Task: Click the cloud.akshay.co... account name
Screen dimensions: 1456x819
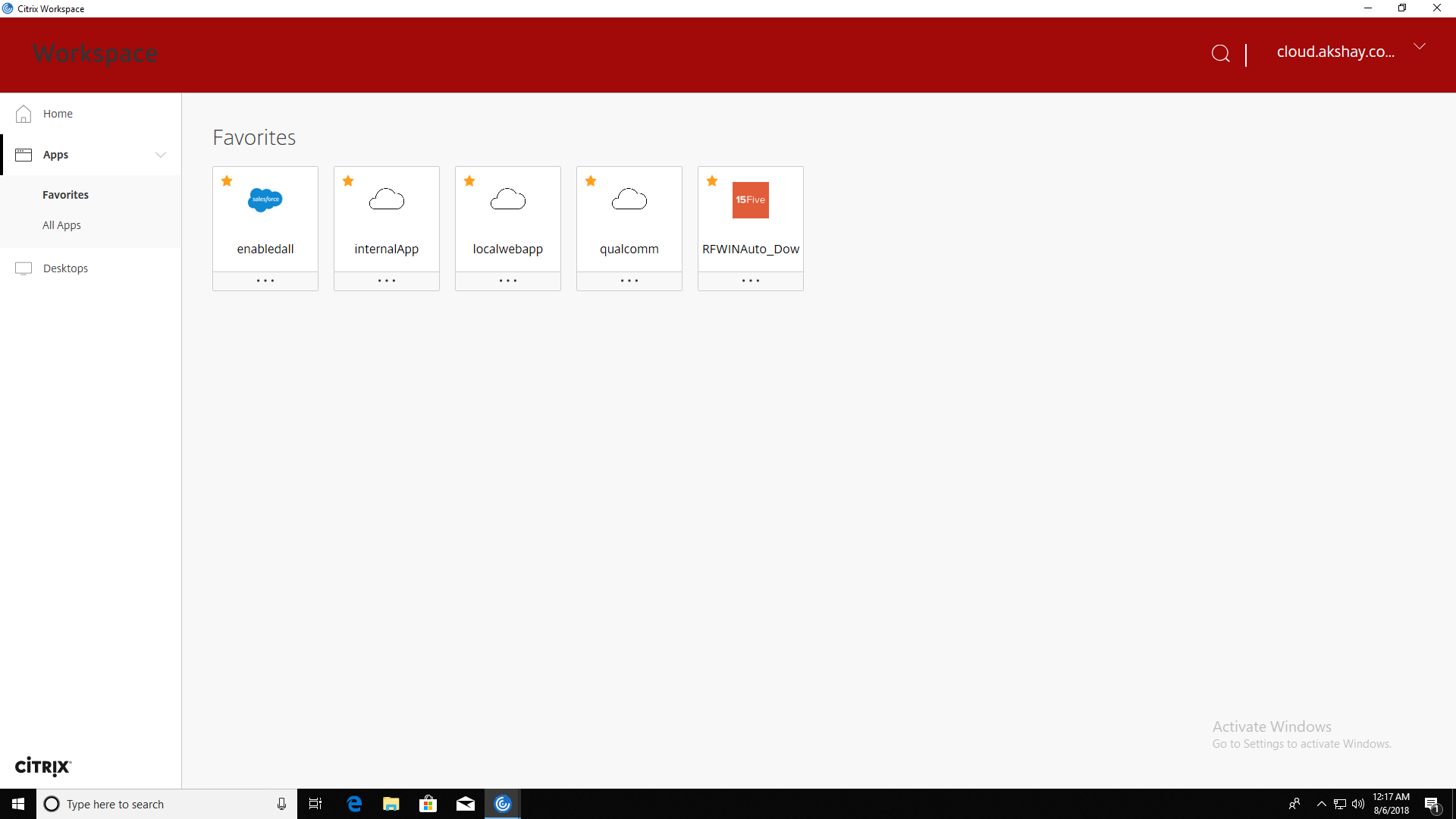Action: pos(1335,52)
